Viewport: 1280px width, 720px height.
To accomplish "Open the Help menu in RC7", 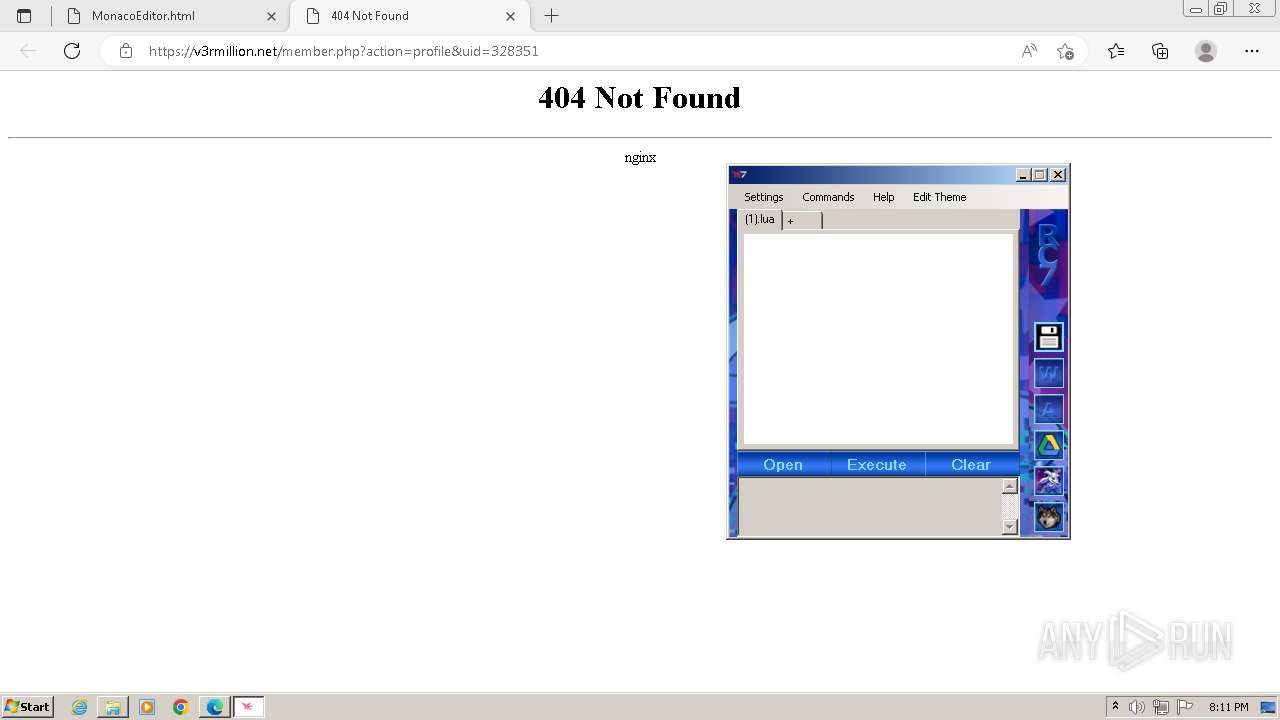I will point(883,197).
